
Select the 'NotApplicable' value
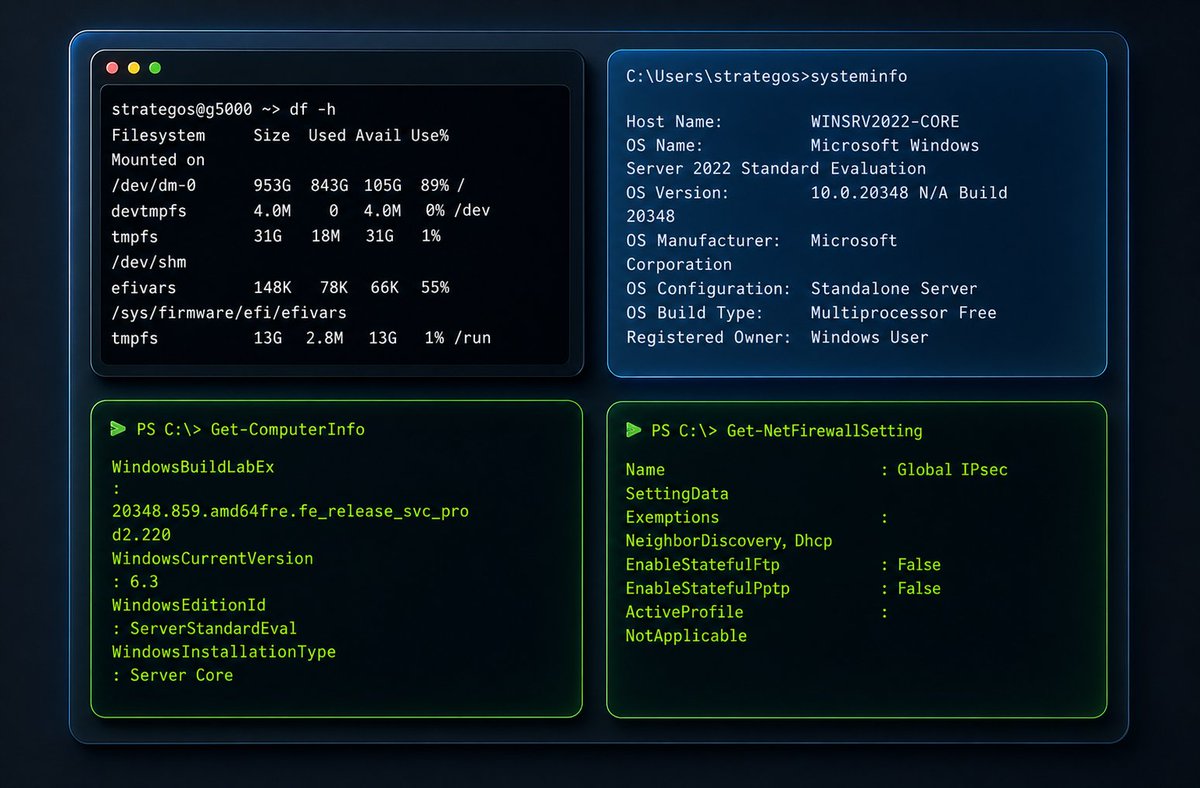686,636
